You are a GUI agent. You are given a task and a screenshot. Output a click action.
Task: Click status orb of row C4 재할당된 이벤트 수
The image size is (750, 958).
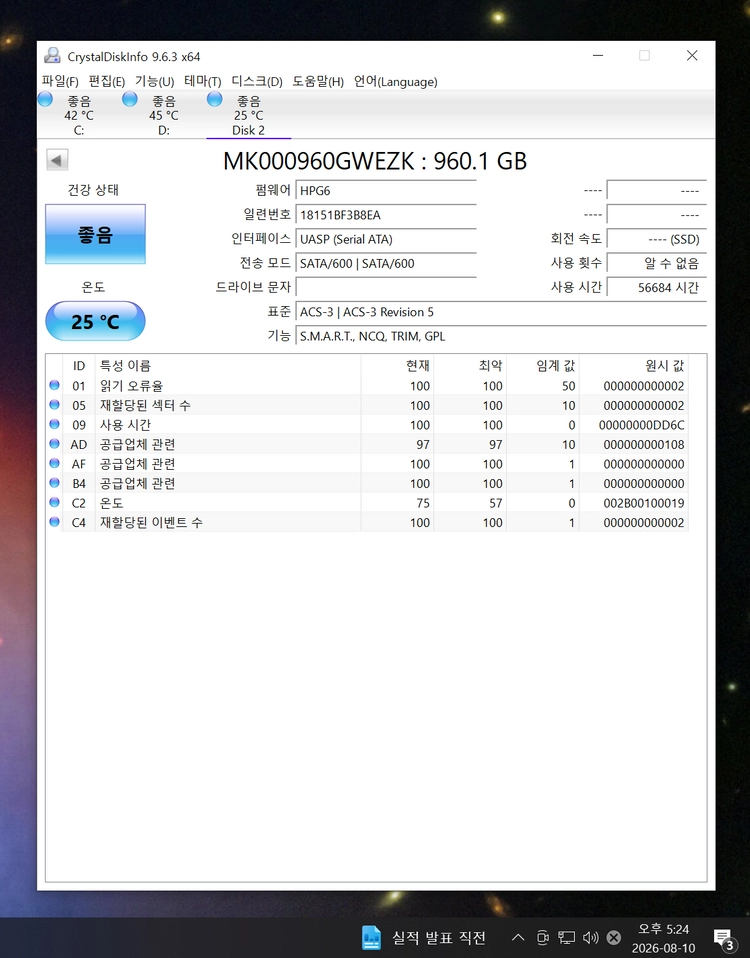[54, 522]
